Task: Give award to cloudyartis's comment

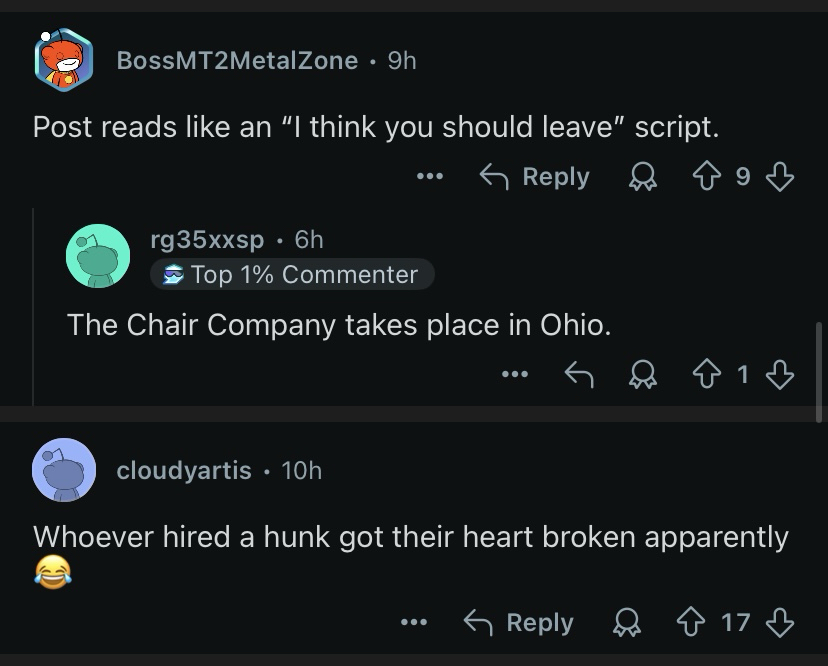Action: click(625, 622)
